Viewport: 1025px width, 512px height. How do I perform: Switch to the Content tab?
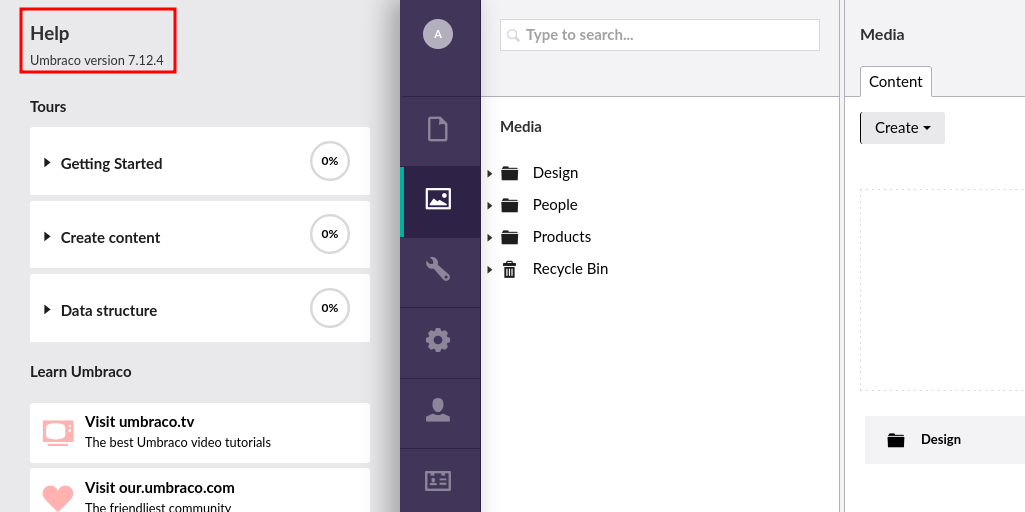[896, 82]
